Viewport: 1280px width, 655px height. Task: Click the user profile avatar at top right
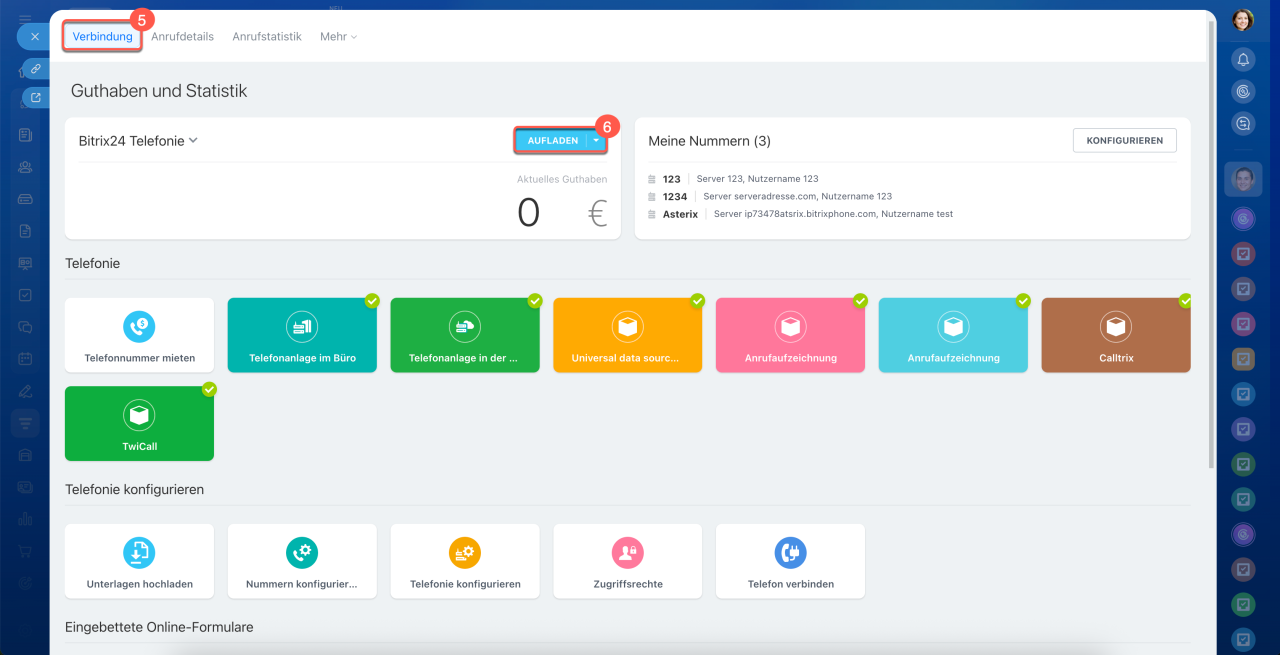[1243, 19]
